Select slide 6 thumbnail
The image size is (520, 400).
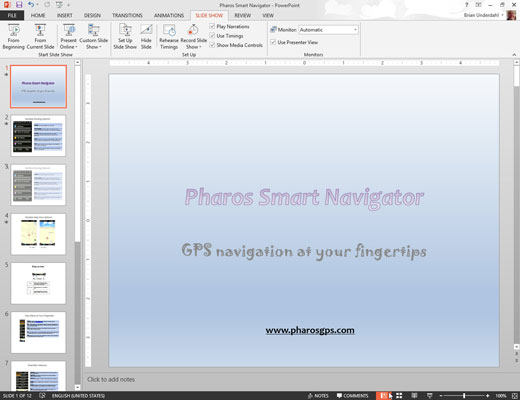(x=38, y=332)
